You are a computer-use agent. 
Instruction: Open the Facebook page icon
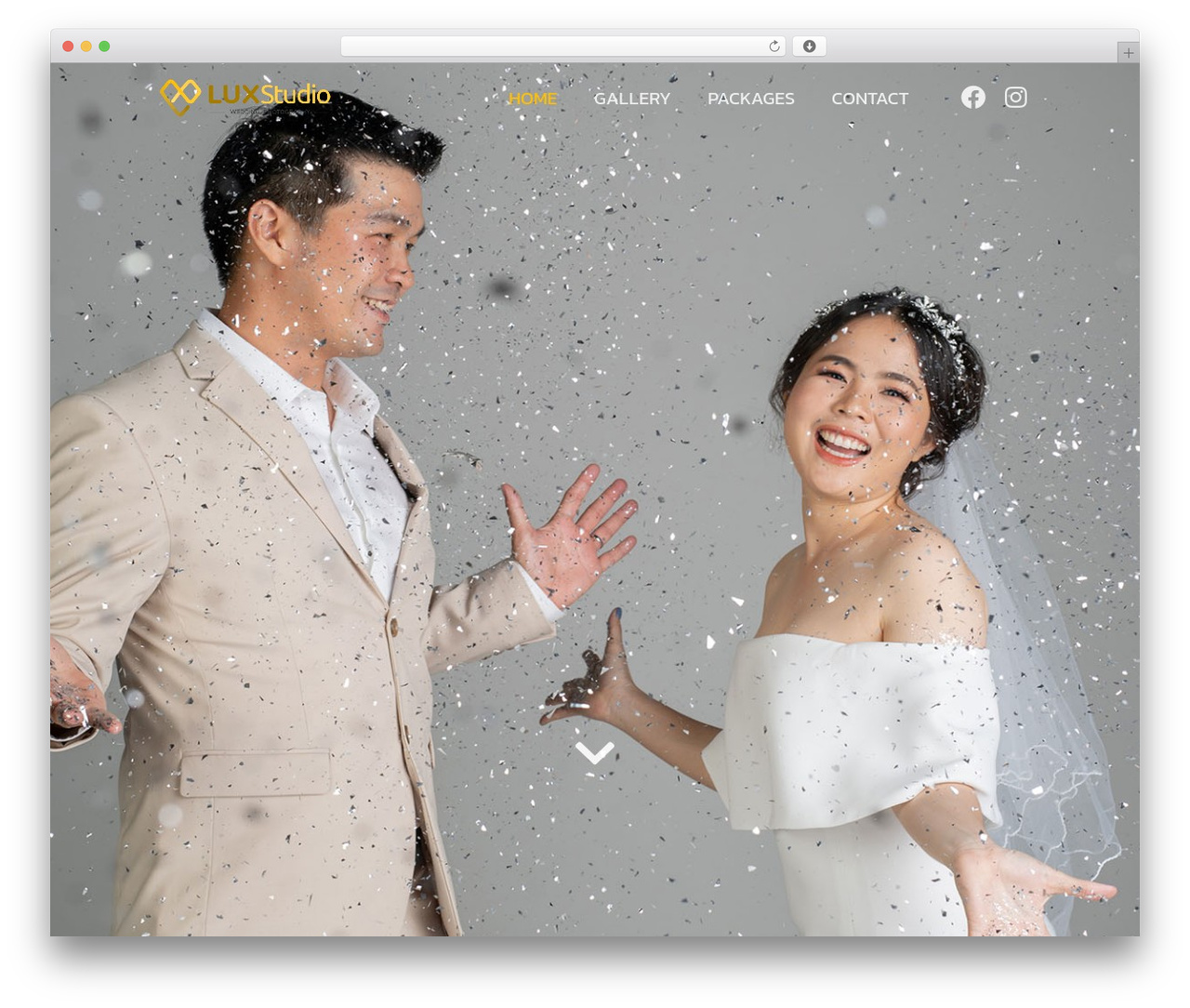[973, 98]
